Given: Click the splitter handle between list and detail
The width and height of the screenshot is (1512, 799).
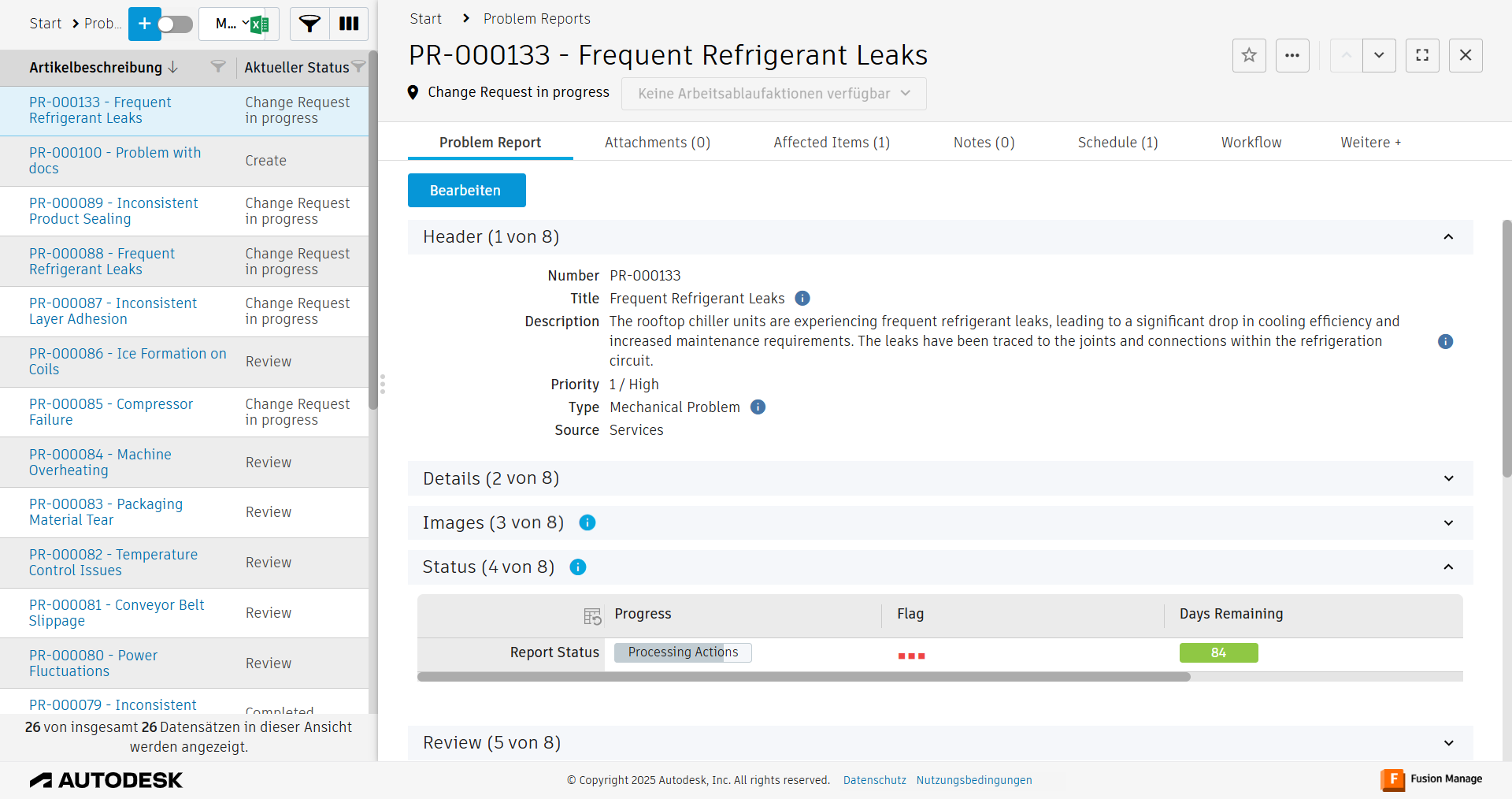Looking at the screenshot, I should click(x=383, y=384).
